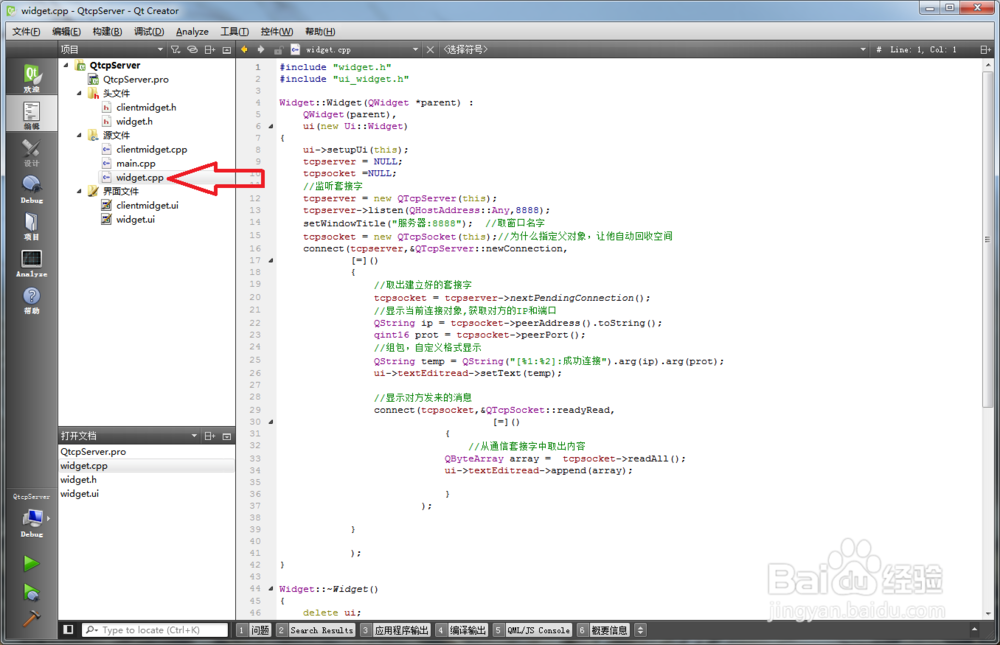Select clientmidget.h in project tree

[146, 107]
